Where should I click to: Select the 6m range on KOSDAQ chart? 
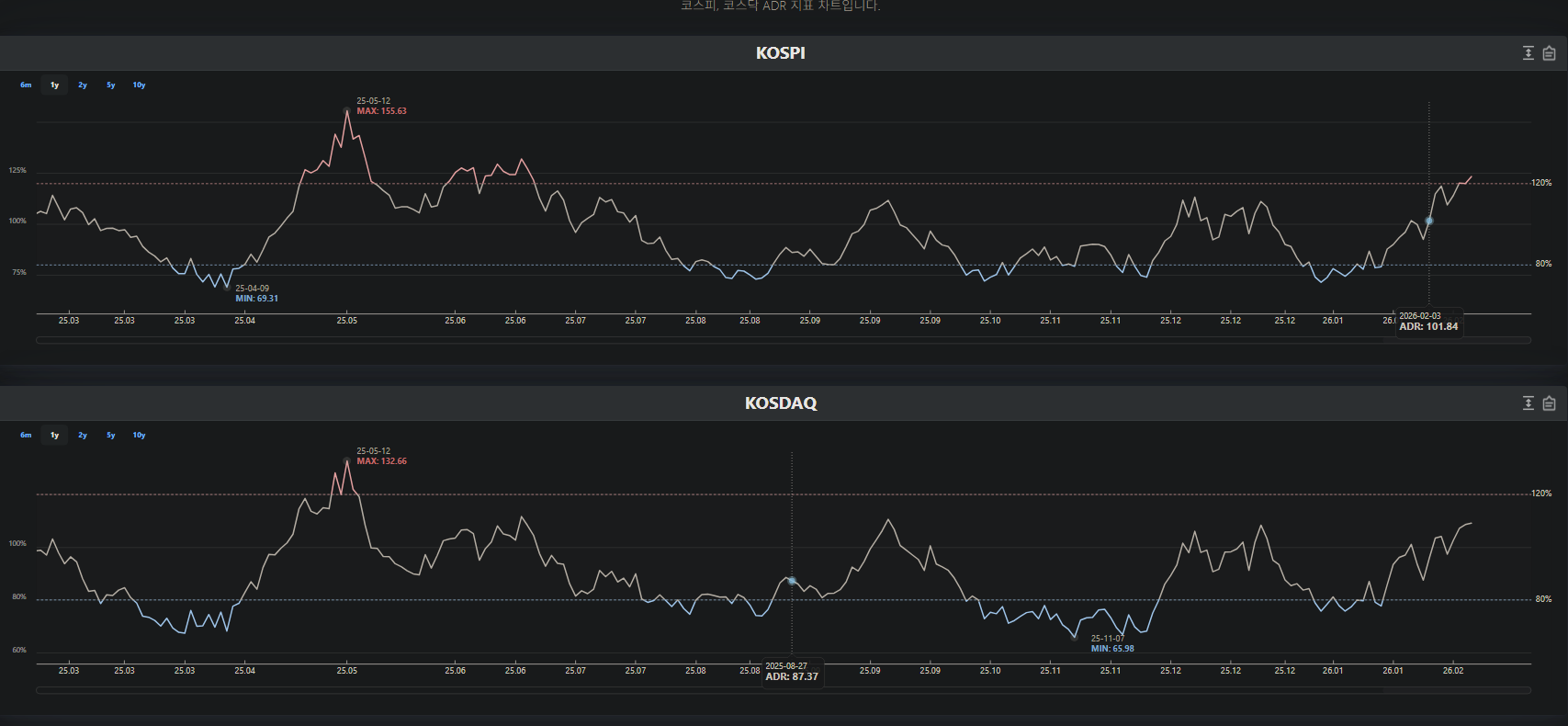[x=26, y=436]
